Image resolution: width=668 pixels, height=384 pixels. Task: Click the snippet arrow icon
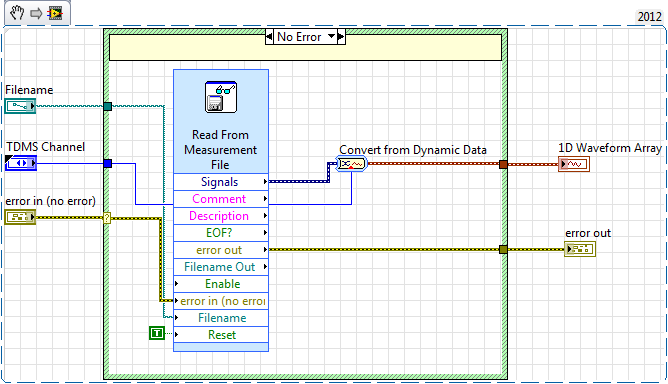[x=36, y=13]
